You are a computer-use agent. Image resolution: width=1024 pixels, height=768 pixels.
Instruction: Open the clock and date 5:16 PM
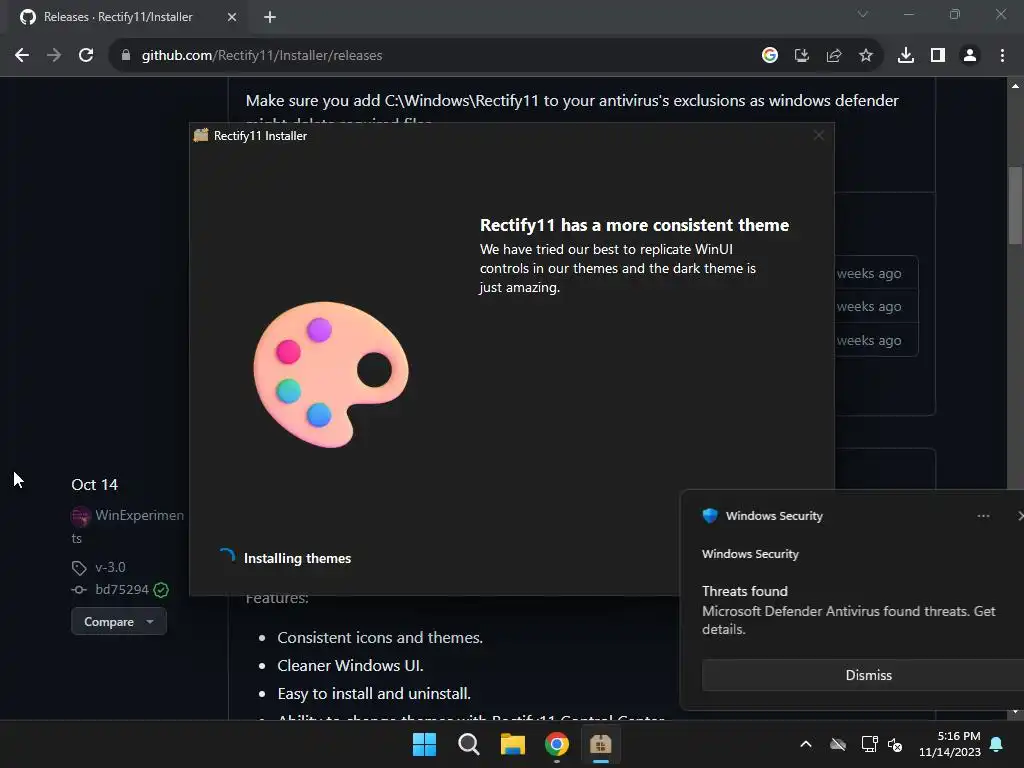coord(950,744)
